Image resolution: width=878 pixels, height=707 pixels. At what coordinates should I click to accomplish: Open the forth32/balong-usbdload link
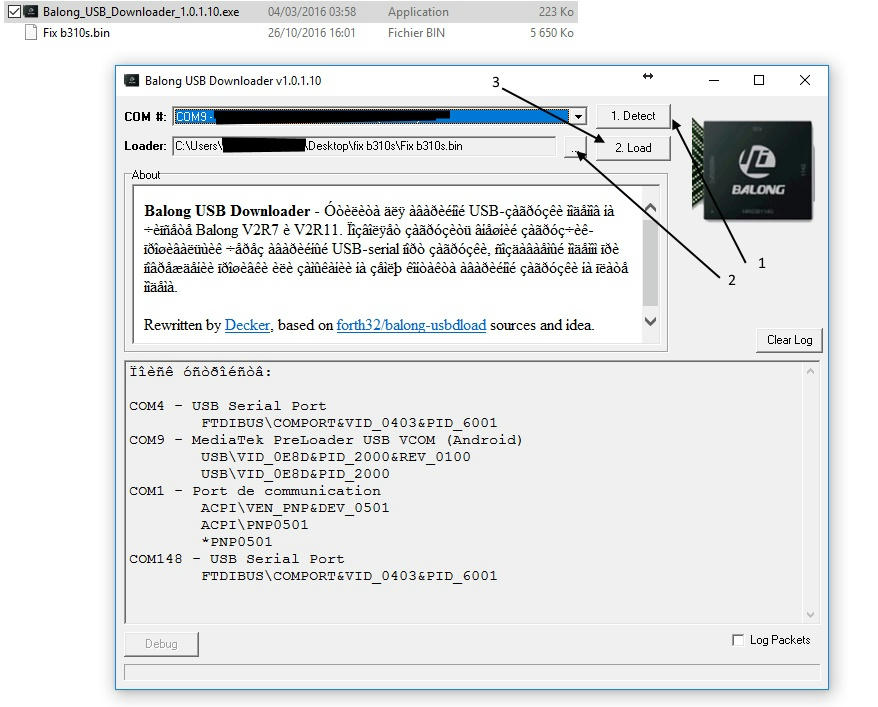coord(411,325)
